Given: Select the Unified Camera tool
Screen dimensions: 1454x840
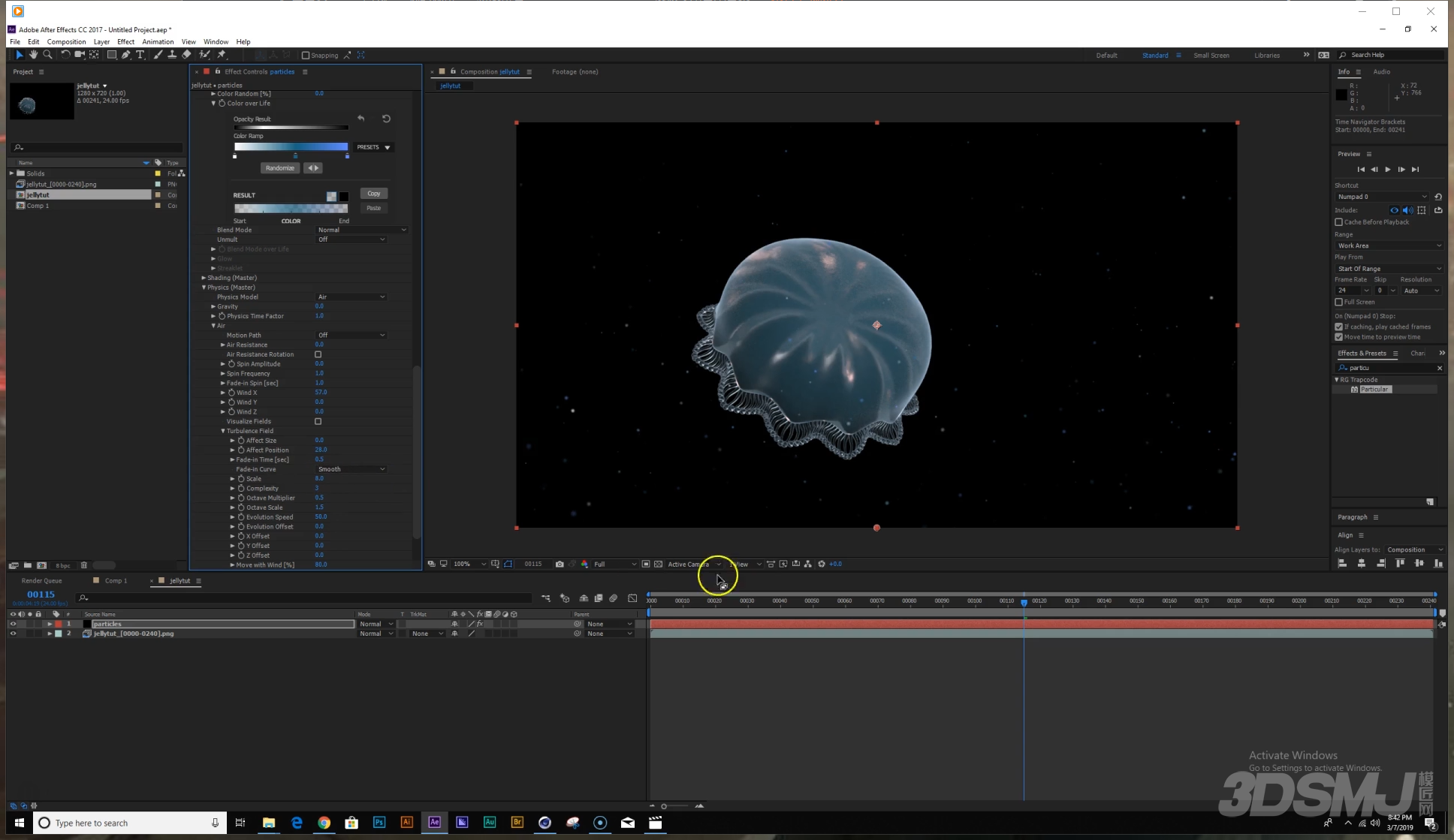Looking at the screenshot, I should 79,55.
